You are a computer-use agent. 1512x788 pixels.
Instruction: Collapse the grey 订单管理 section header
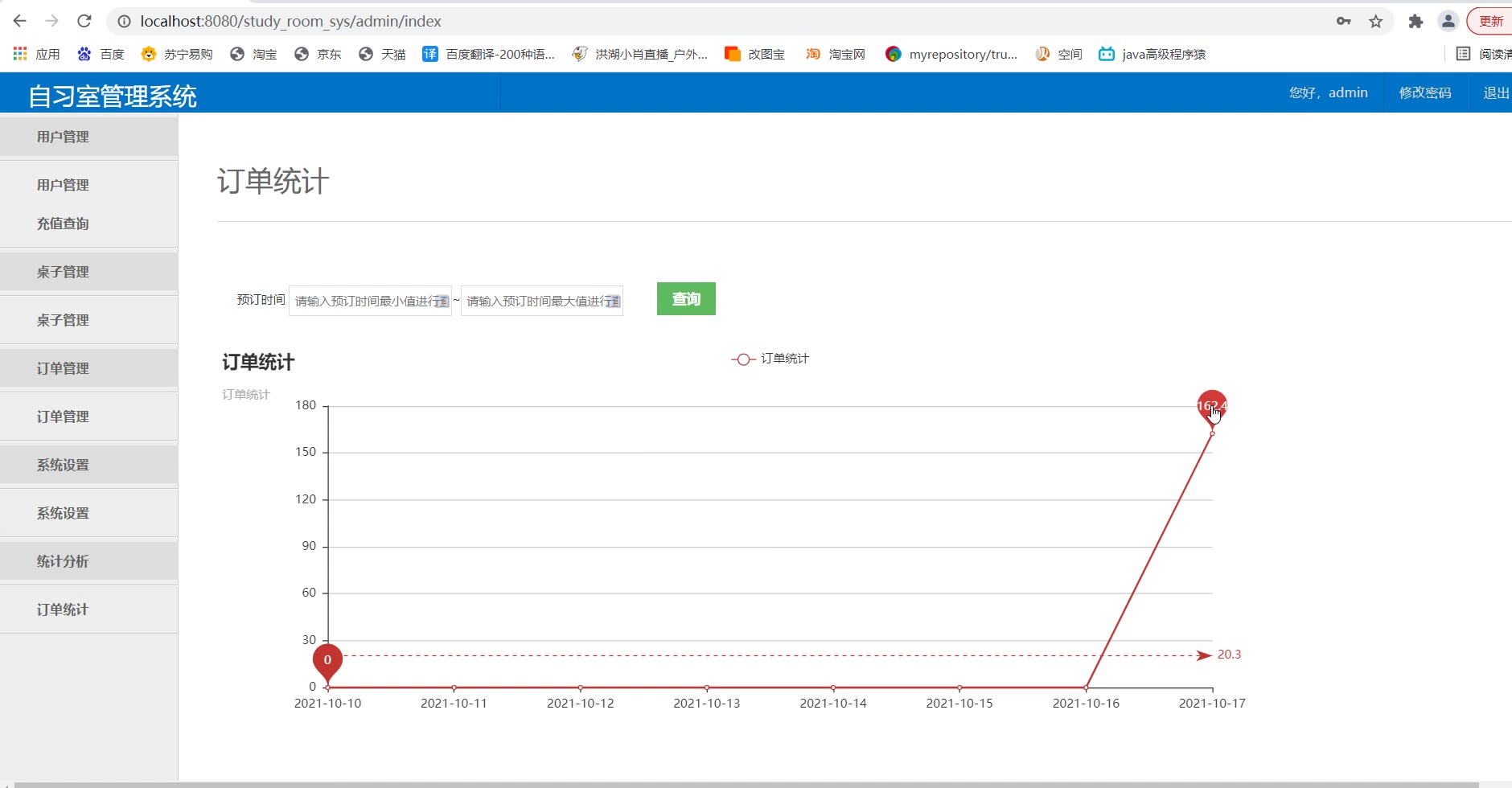tap(88, 368)
